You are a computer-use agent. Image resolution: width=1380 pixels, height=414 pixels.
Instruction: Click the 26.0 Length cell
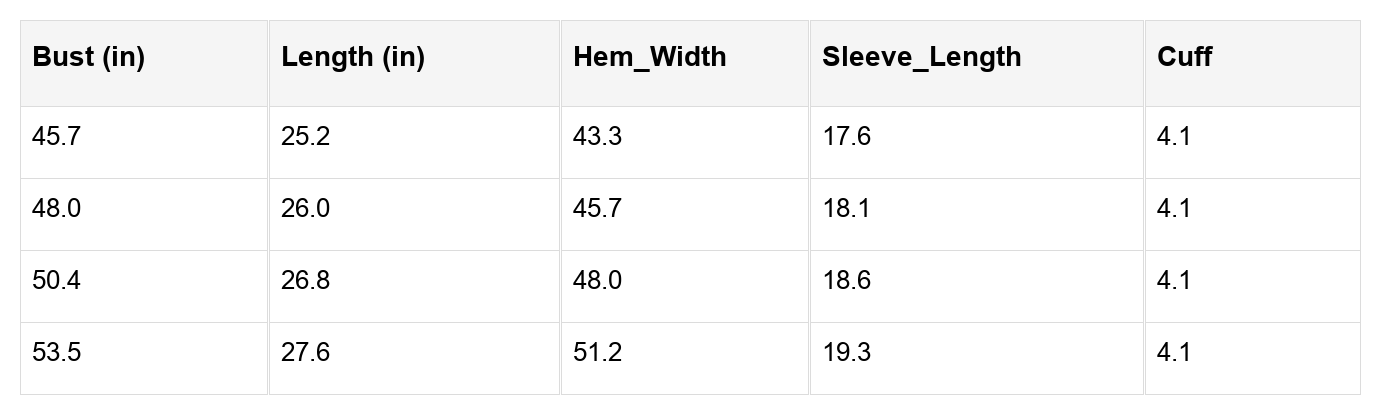tap(305, 209)
